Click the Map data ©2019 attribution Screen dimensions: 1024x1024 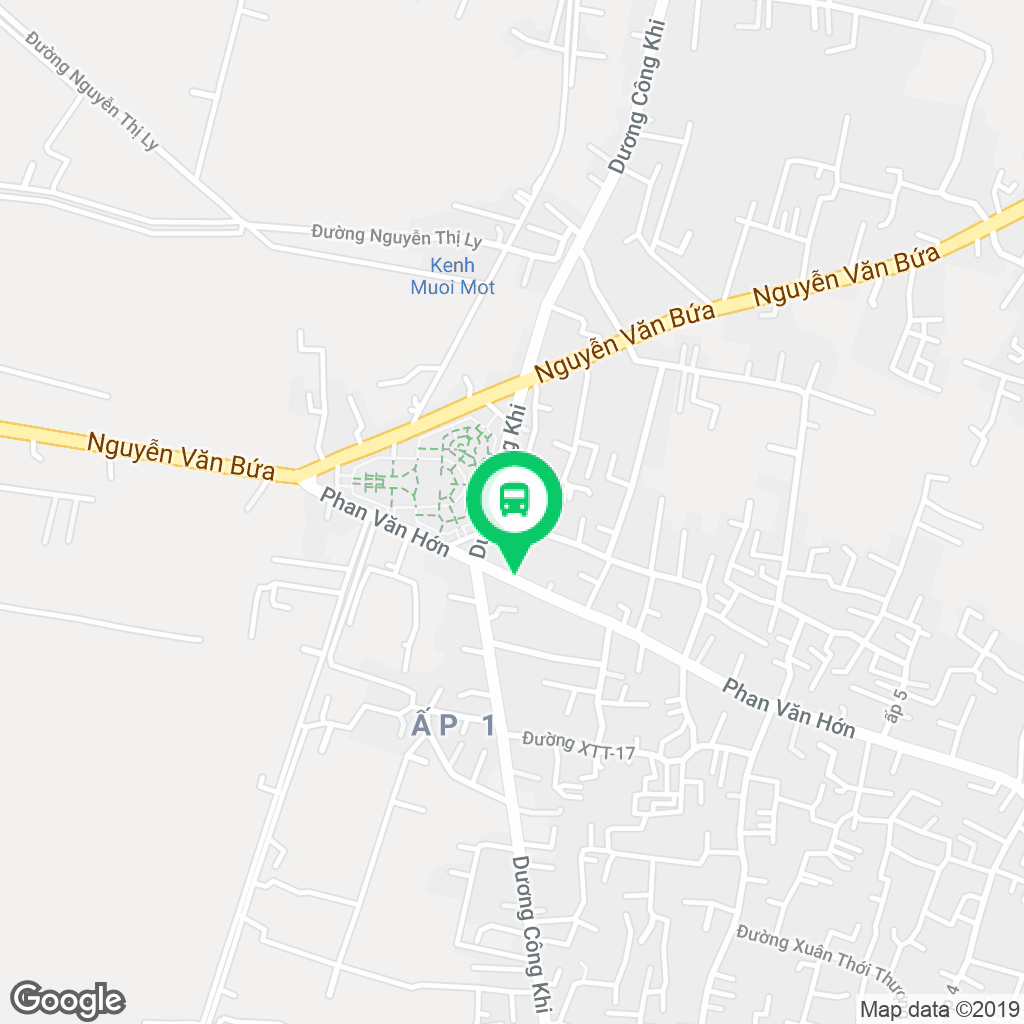(940, 1009)
